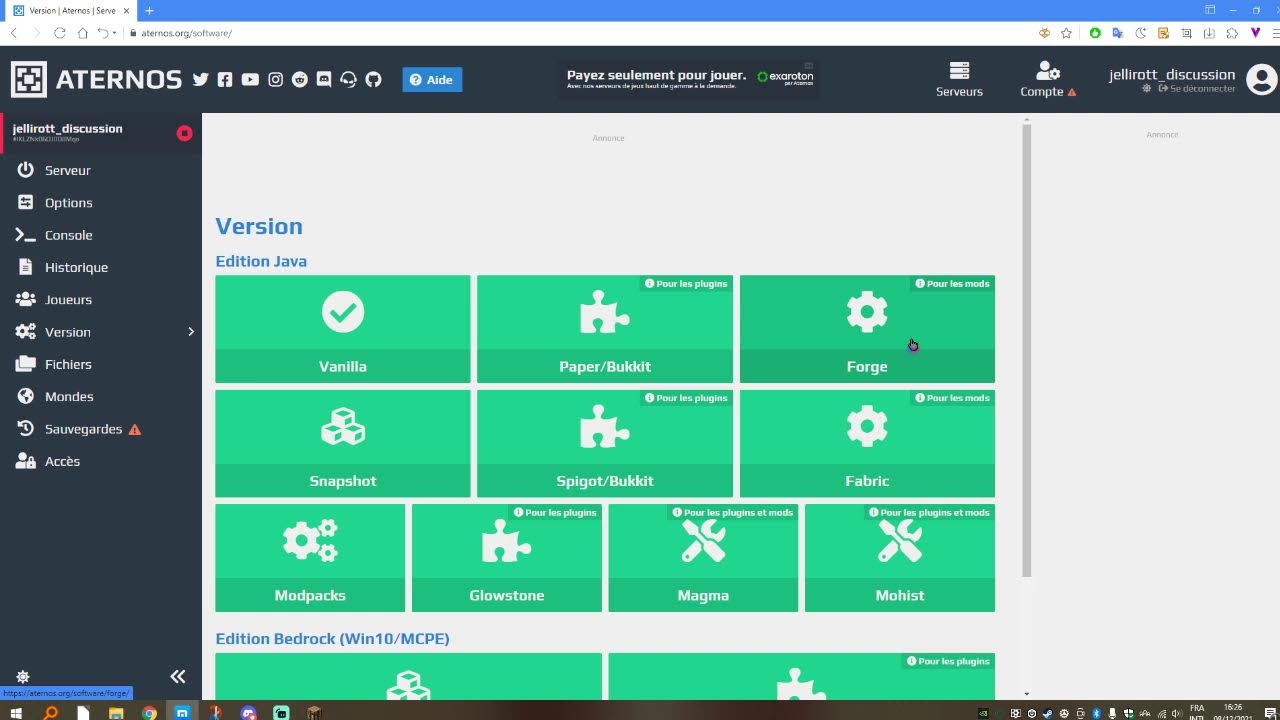This screenshot has width=1280, height=720.
Task: Click the Aternos logo
Action: (x=96, y=80)
